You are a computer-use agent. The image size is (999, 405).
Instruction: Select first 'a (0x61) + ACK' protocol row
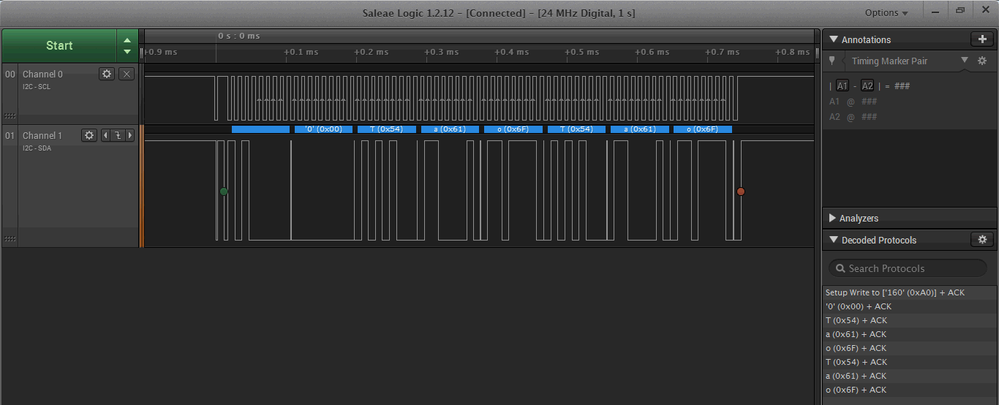(910, 334)
